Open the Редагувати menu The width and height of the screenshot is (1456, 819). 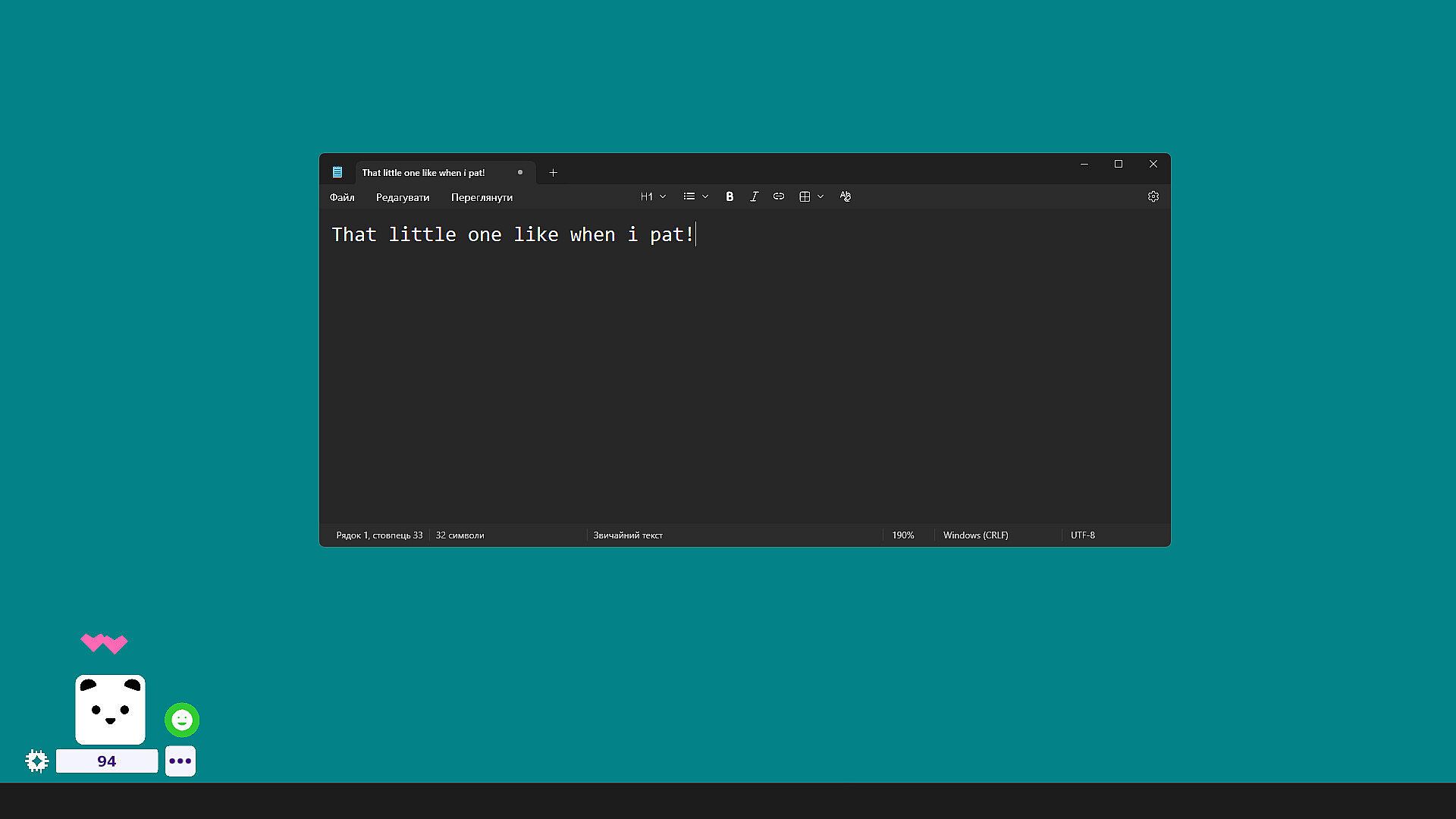point(403,197)
